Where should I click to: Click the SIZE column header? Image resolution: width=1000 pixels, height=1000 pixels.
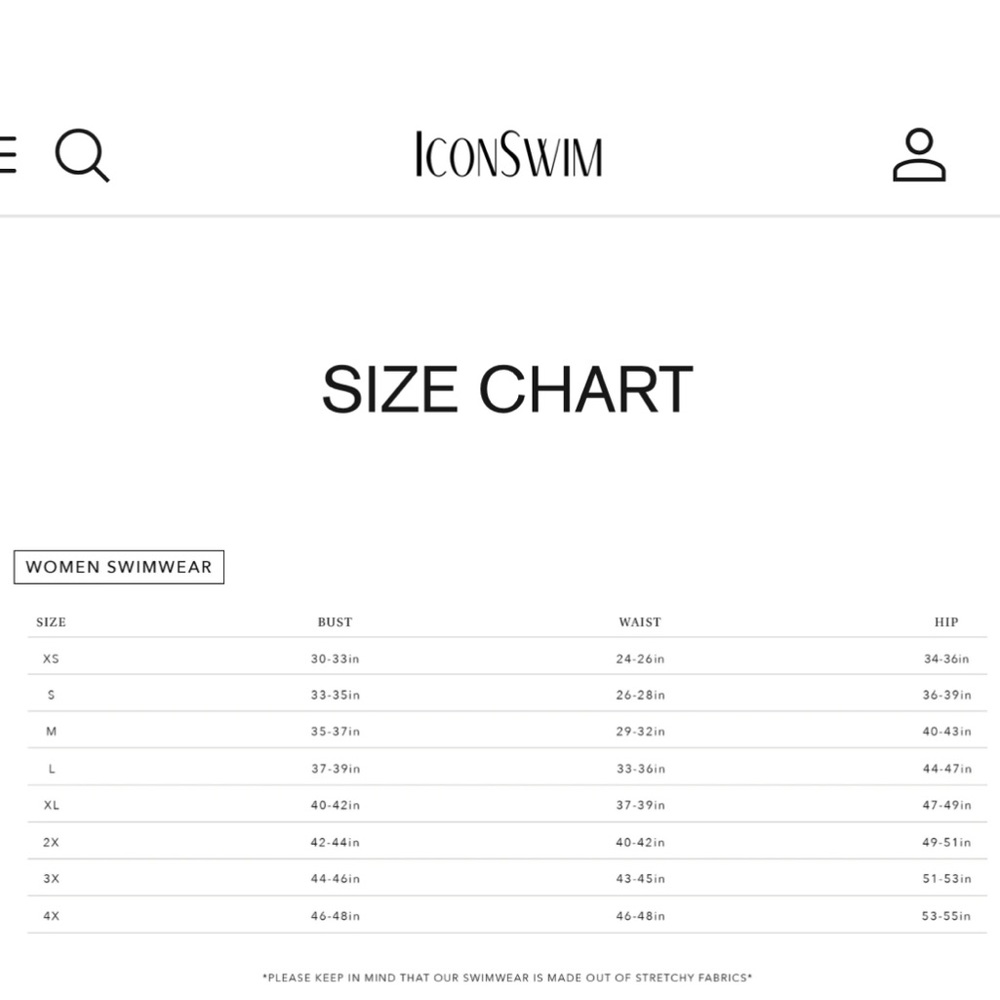(x=51, y=622)
